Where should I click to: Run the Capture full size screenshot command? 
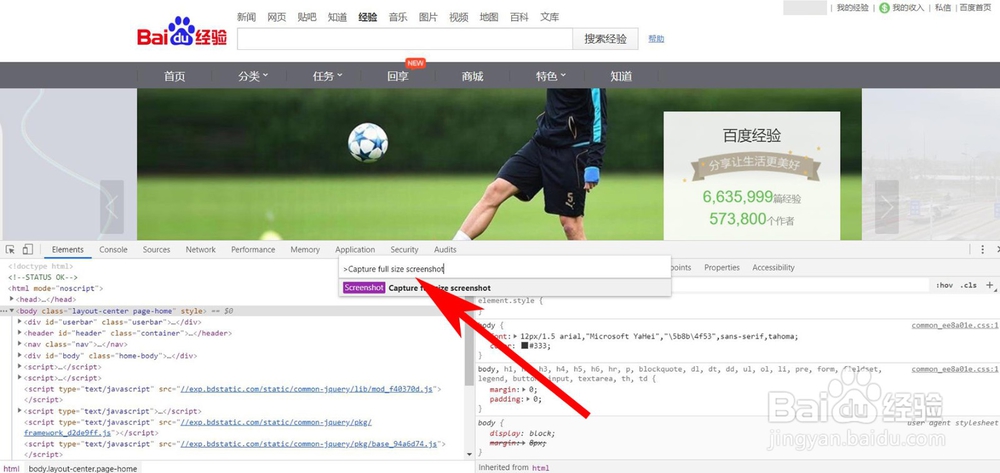coord(504,288)
